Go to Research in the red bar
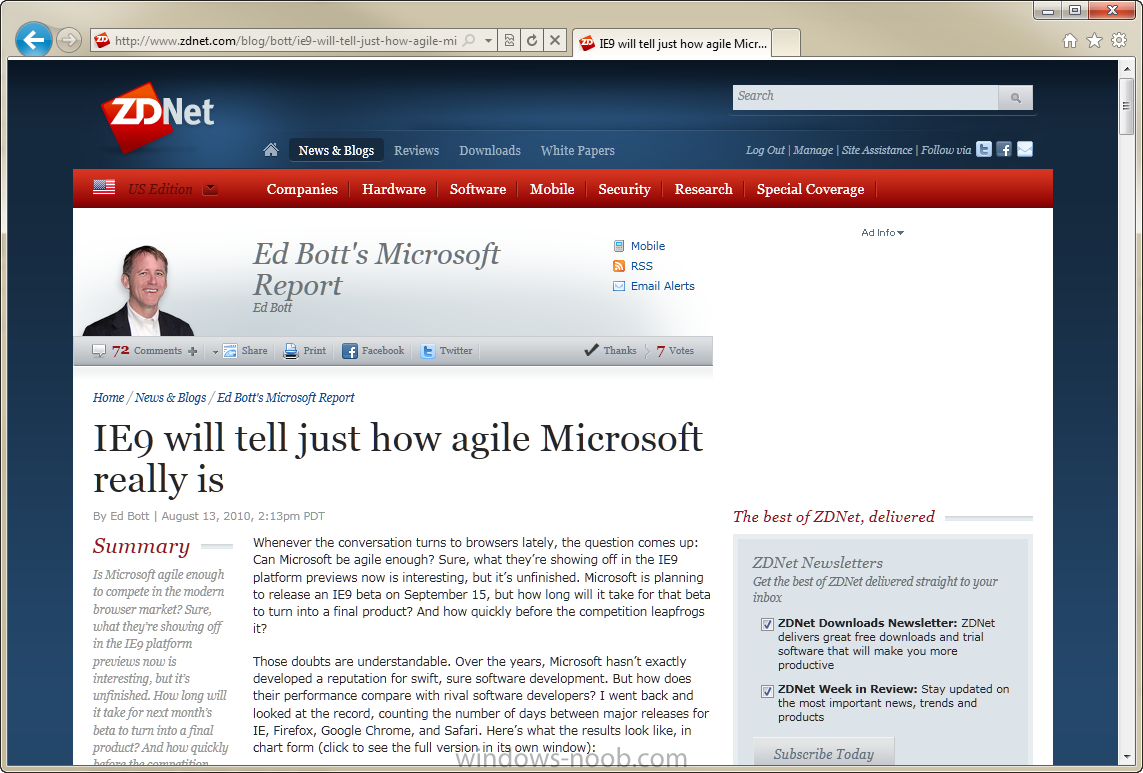Screen dimensions: 1143x773 [x=703, y=189]
